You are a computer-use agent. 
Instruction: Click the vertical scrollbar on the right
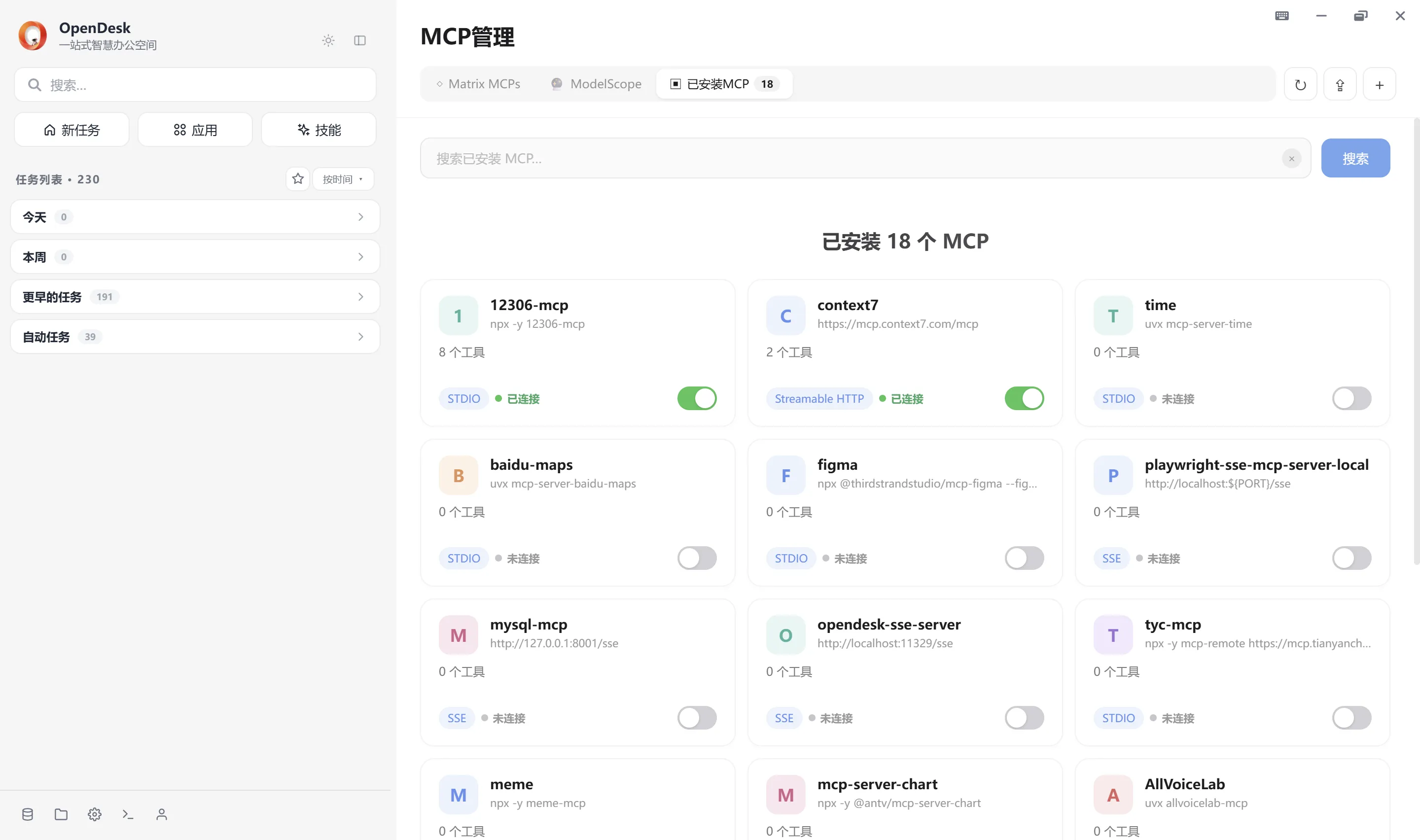click(1416, 341)
